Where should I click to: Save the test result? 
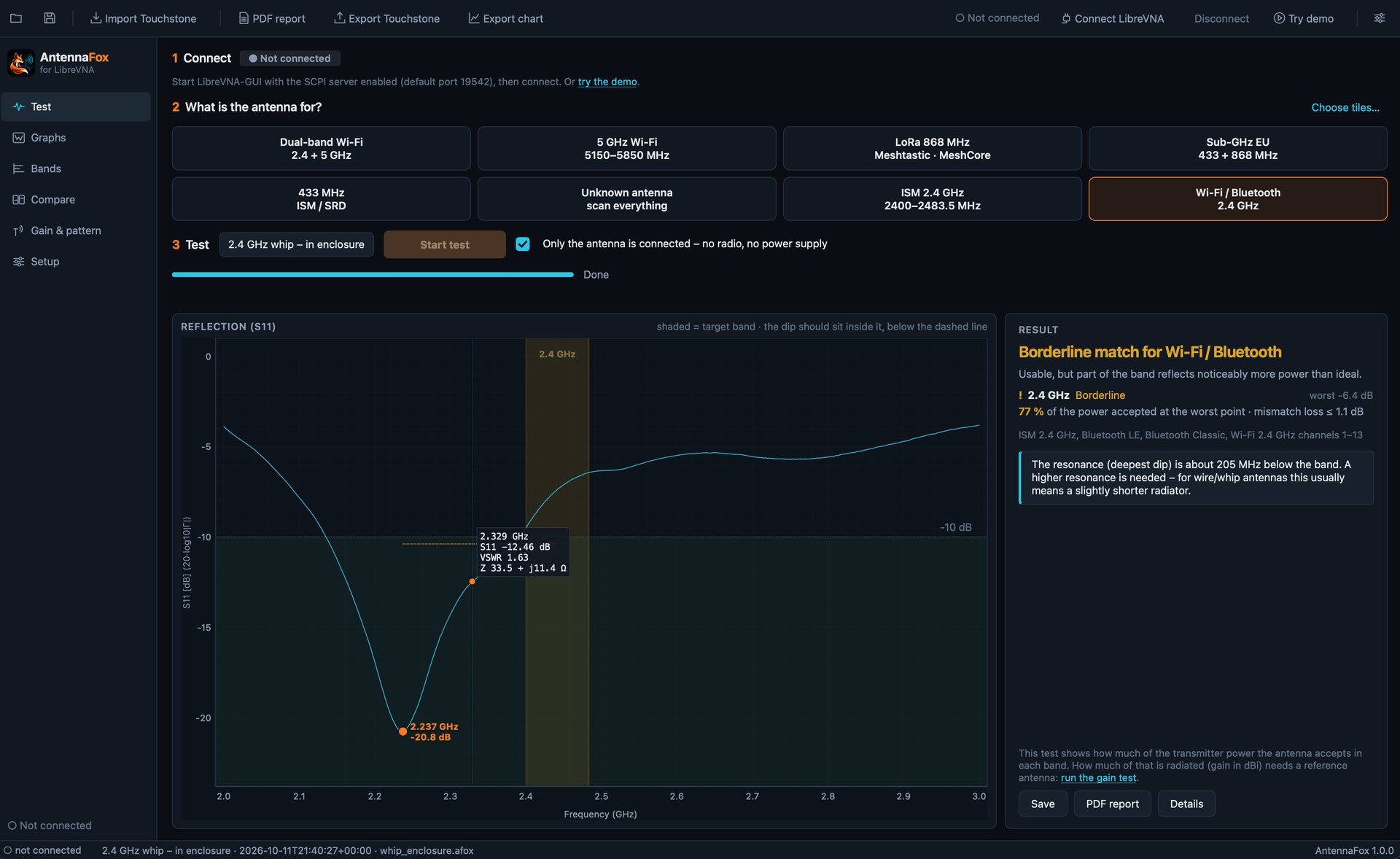click(x=1043, y=804)
